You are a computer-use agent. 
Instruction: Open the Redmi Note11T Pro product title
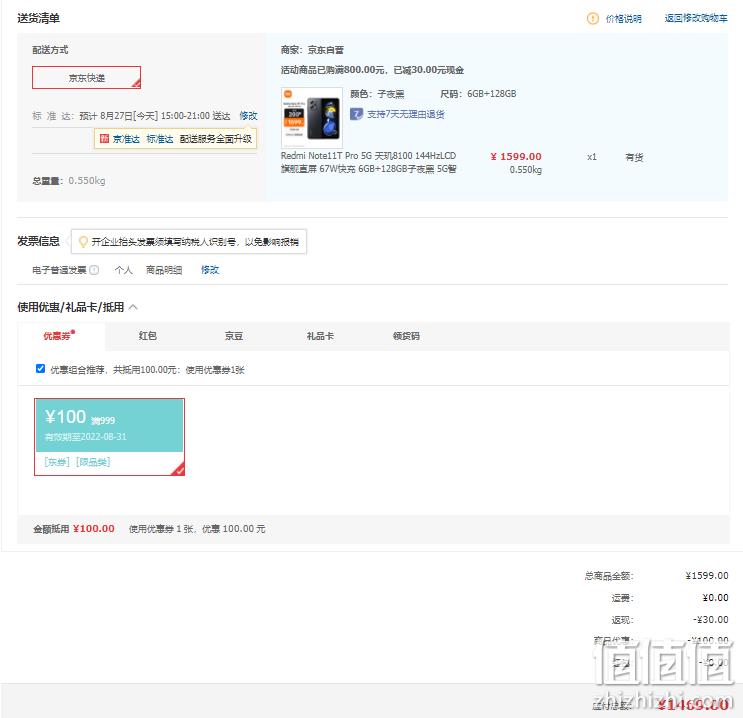pyautogui.click(x=368, y=162)
